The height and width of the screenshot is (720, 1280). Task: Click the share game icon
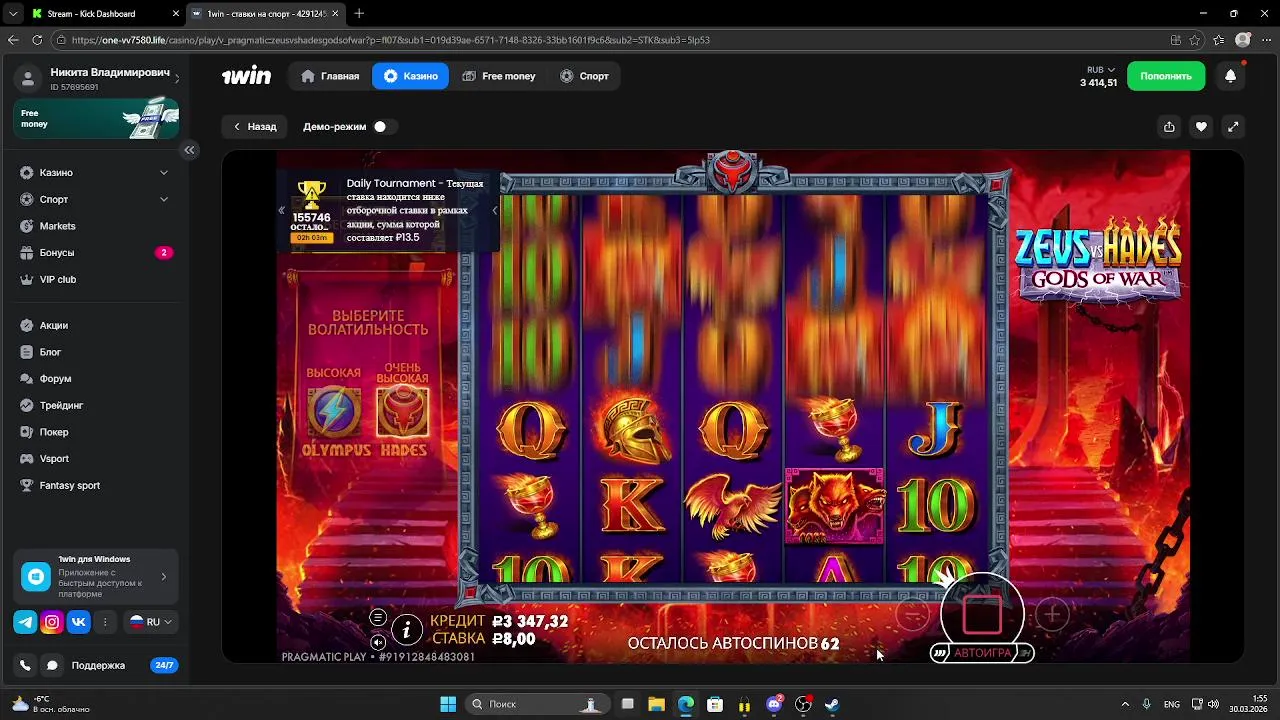pyautogui.click(x=1169, y=127)
